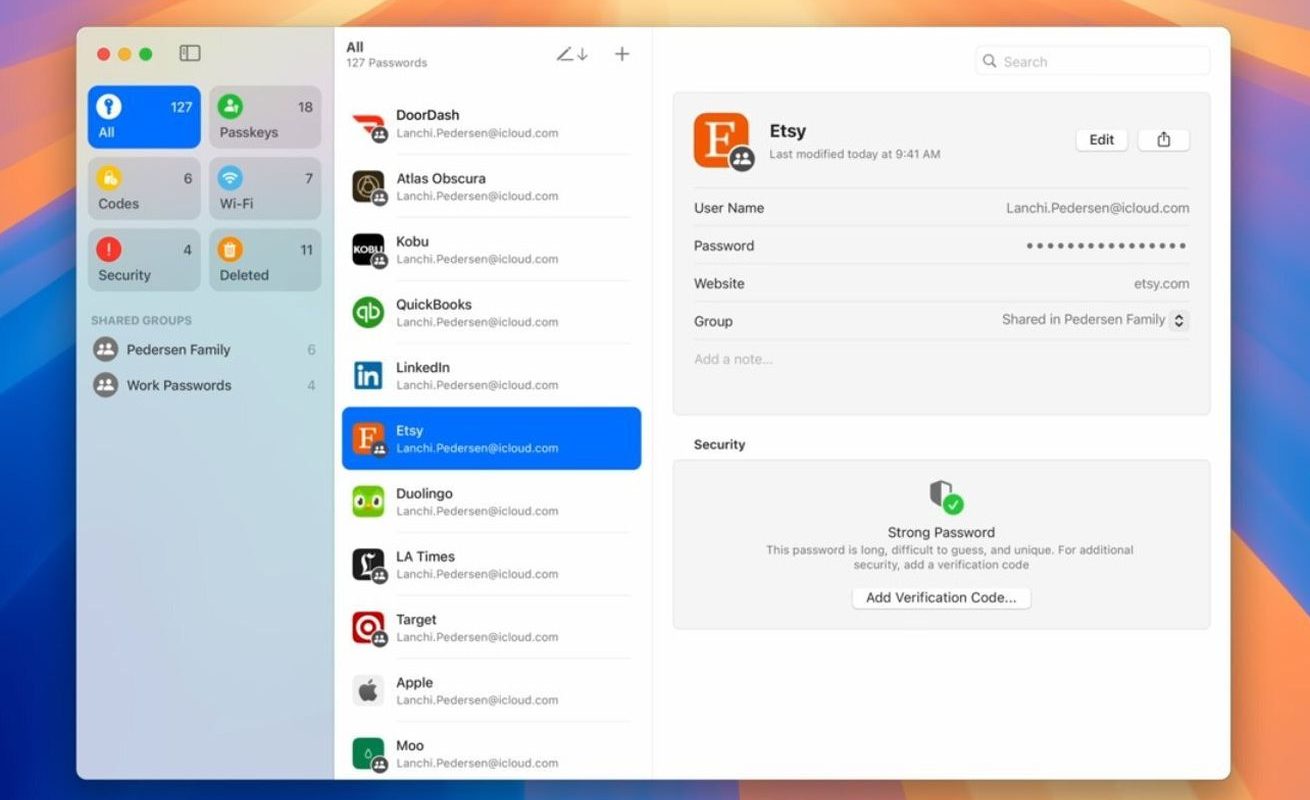Open the etsy.com website value
The height and width of the screenshot is (800, 1310).
pyautogui.click(x=1161, y=284)
